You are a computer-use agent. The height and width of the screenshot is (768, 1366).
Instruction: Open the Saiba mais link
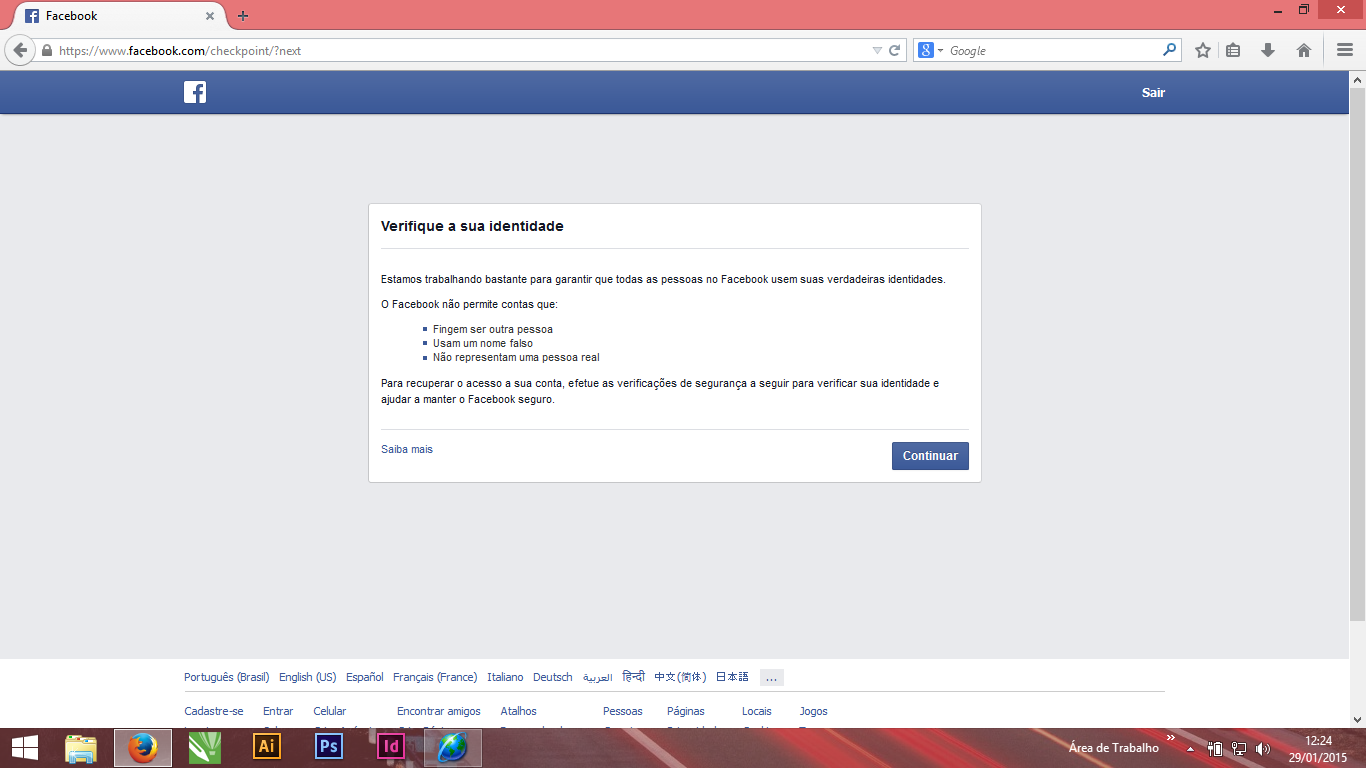[407, 450]
